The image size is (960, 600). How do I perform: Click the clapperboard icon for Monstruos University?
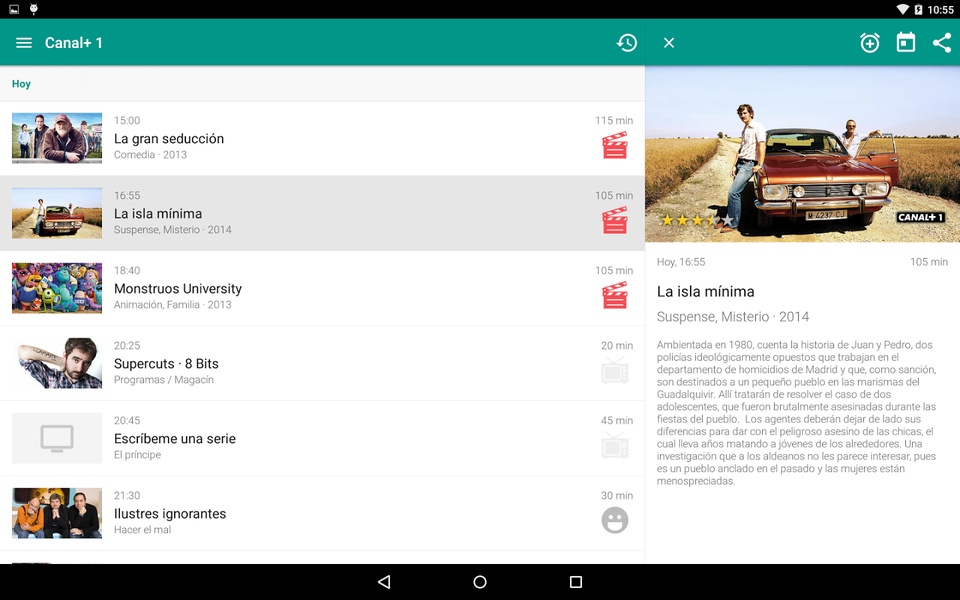click(x=615, y=295)
